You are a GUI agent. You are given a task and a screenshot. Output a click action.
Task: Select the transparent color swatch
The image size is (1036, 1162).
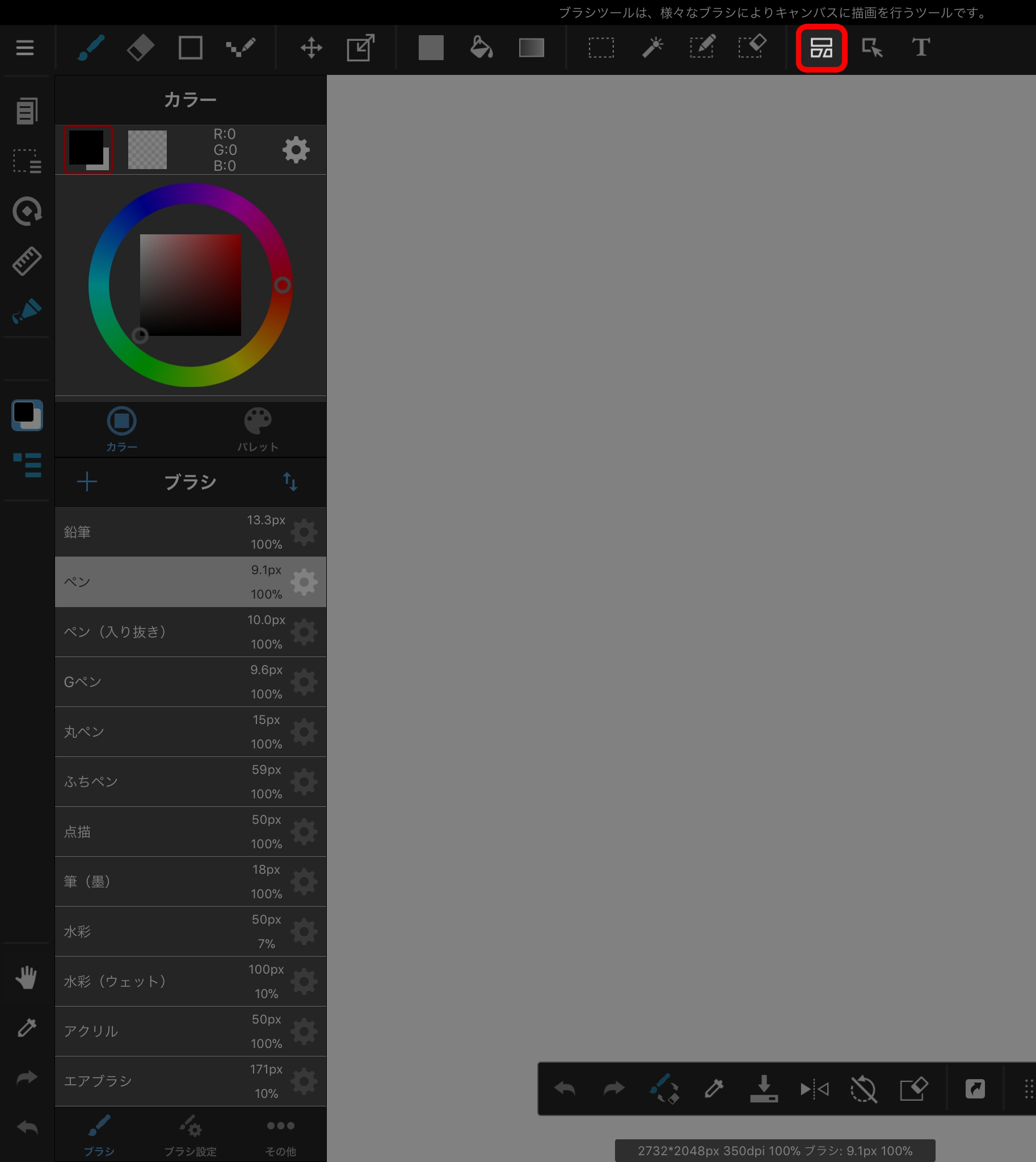pyautogui.click(x=148, y=150)
